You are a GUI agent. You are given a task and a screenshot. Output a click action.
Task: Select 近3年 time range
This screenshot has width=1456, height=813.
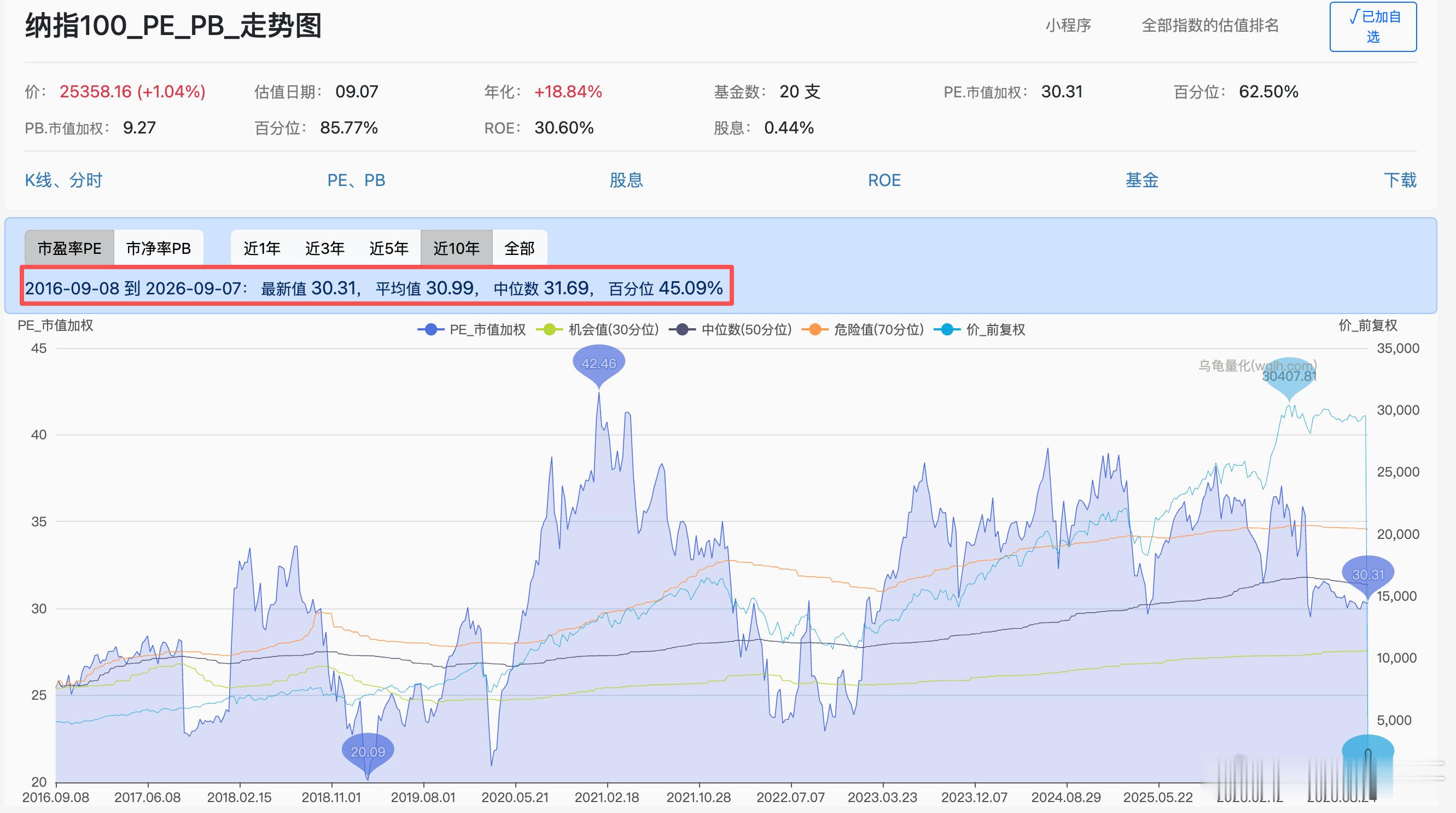(x=325, y=248)
